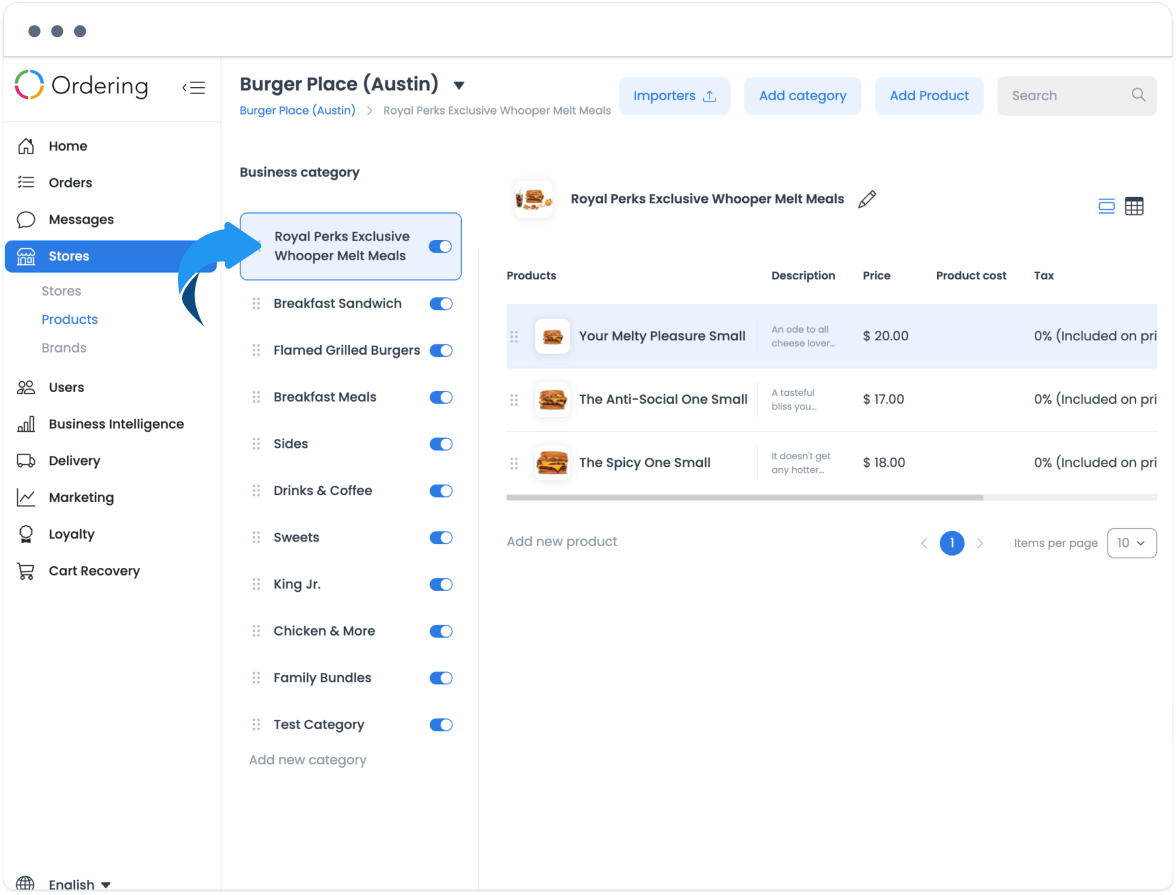The height and width of the screenshot is (895, 1176).
Task: Open Home in the sidebar
Action: click(68, 146)
